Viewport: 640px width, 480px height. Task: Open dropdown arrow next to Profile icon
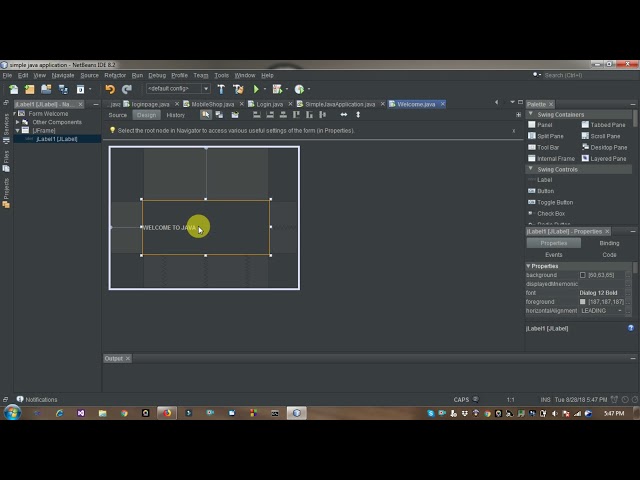point(309,89)
